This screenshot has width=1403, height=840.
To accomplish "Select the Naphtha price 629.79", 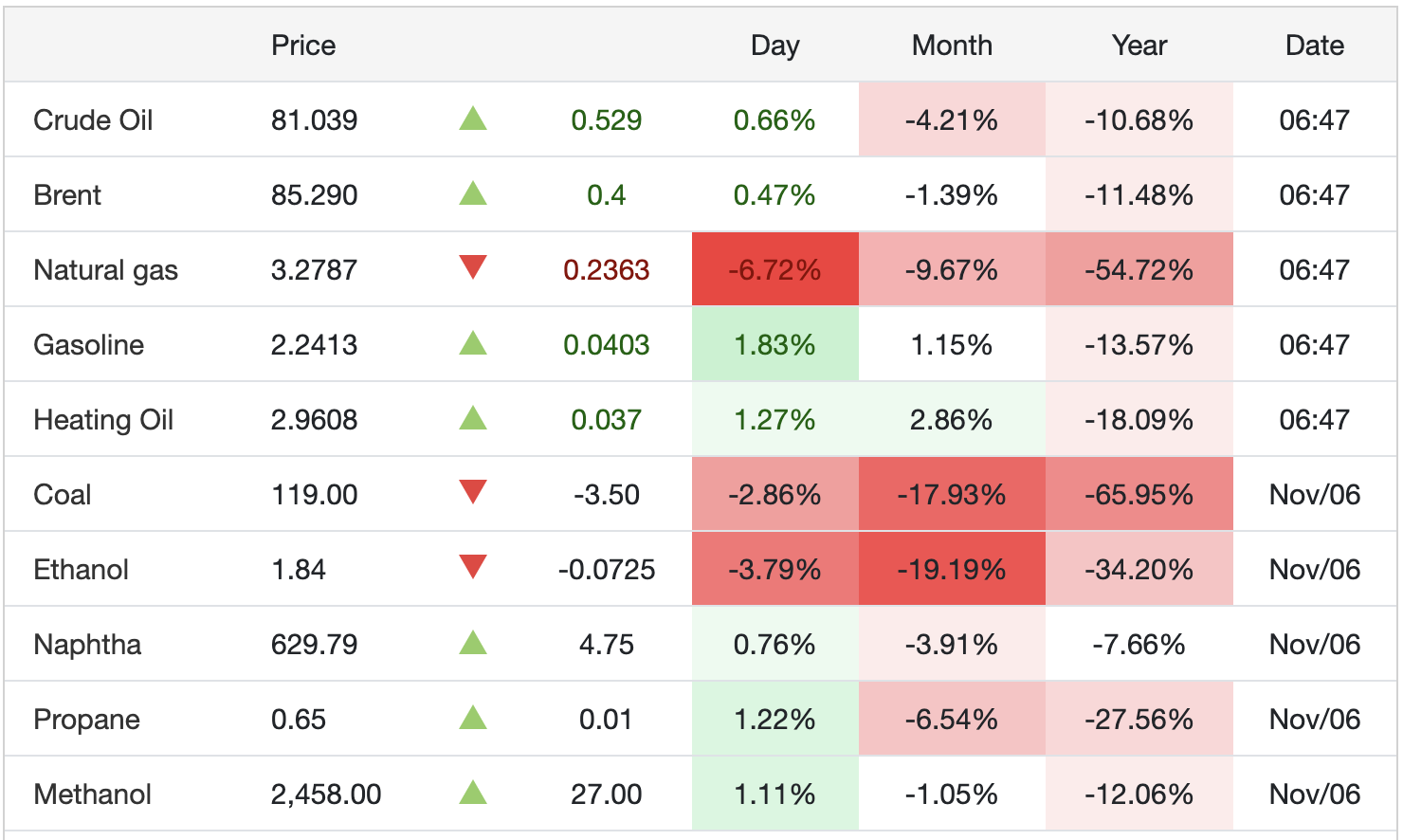I will pyautogui.click(x=314, y=645).
